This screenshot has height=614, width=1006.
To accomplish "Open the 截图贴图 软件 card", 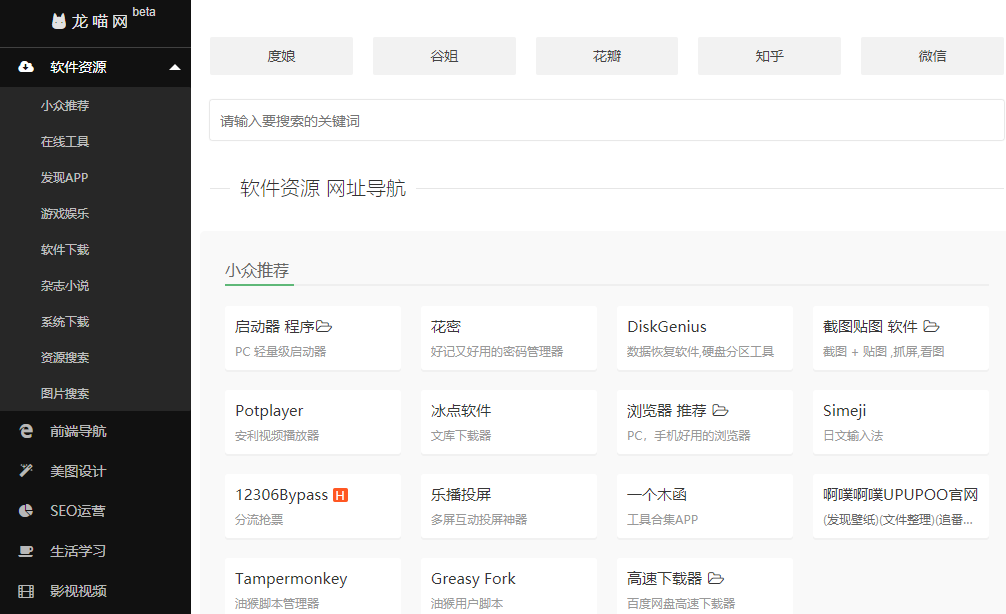I will [x=901, y=338].
